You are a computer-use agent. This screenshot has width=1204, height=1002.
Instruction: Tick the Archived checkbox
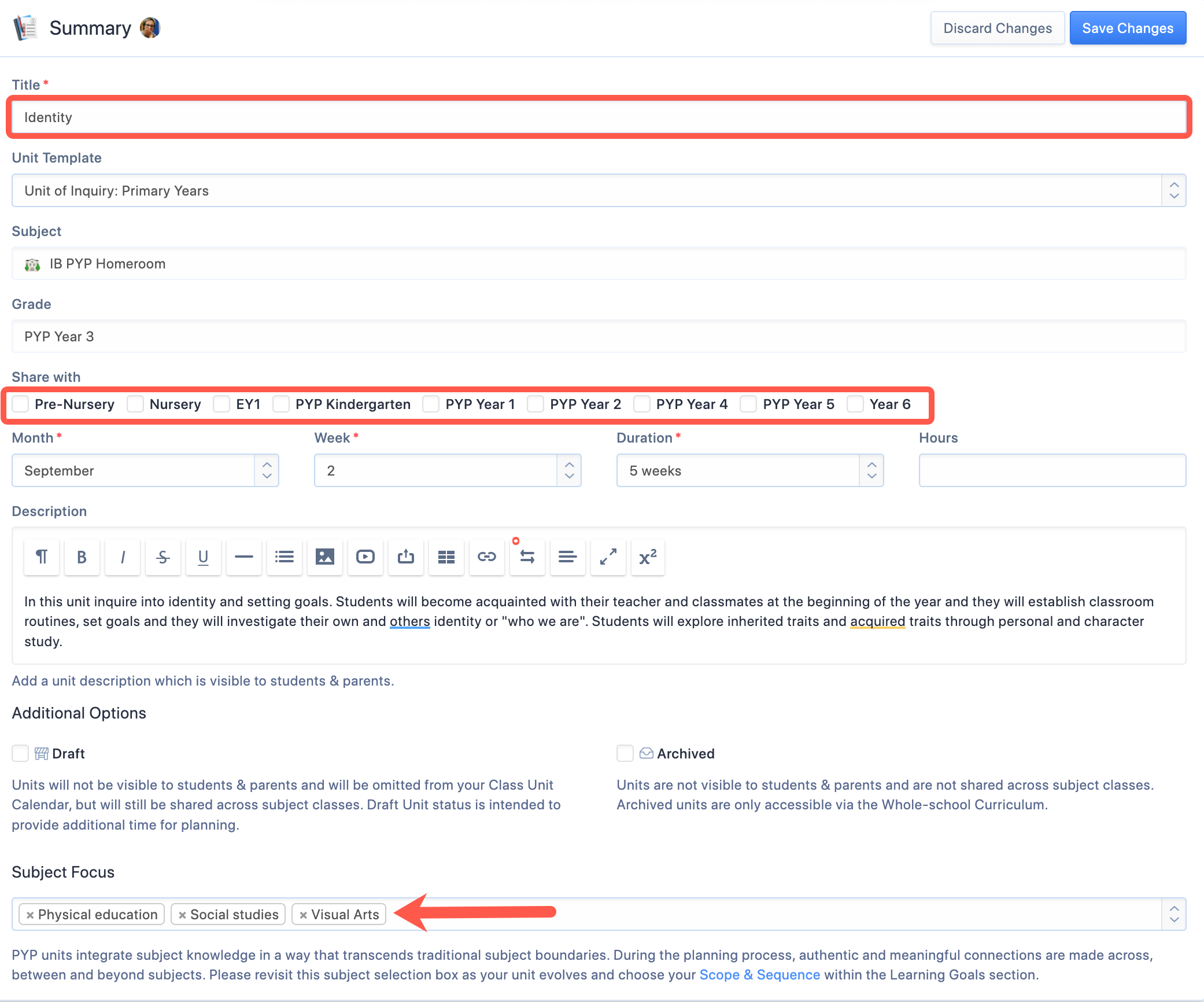[625, 753]
